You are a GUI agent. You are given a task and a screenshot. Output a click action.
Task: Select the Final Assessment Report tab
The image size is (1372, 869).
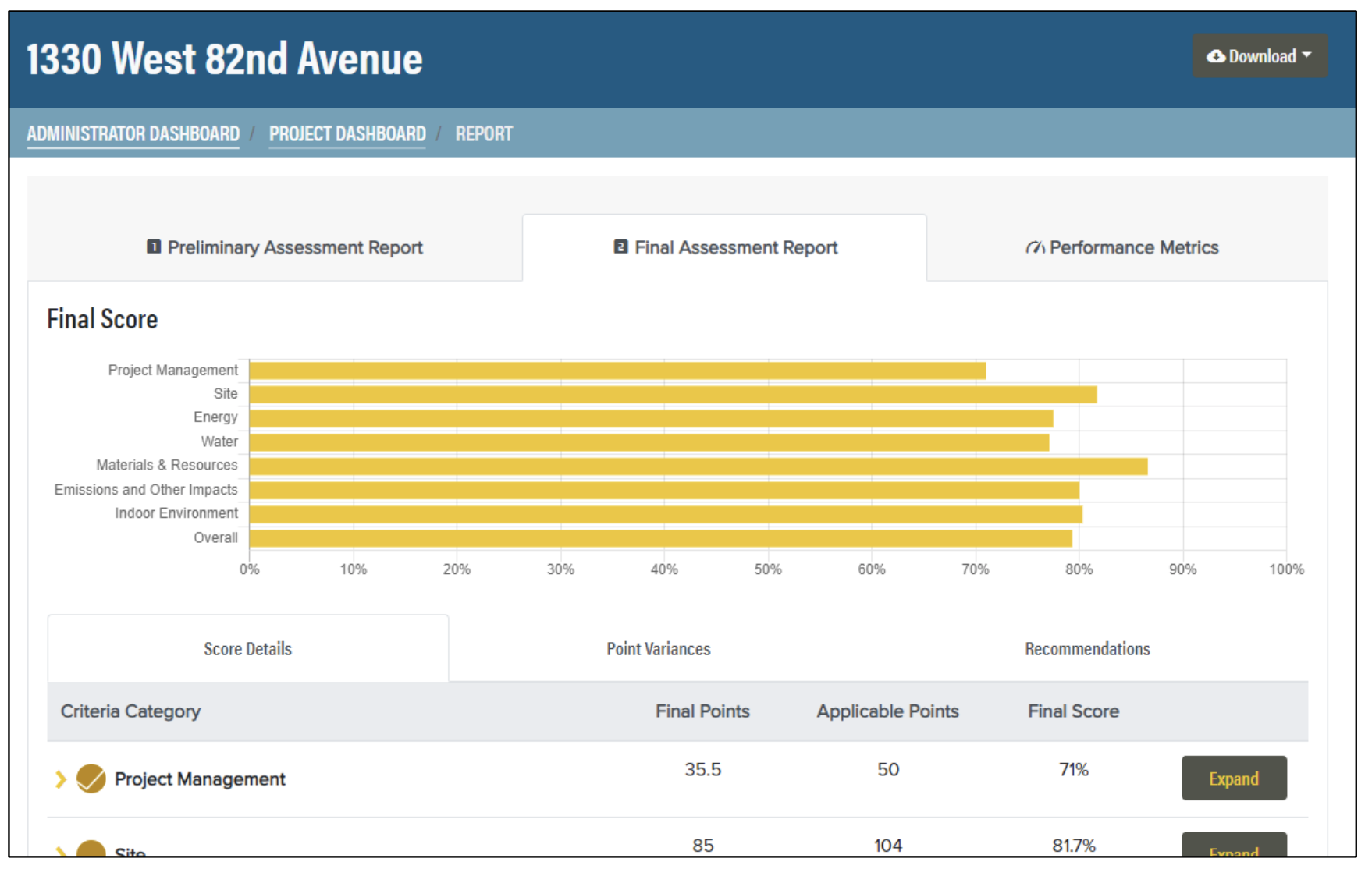pos(725,248)
